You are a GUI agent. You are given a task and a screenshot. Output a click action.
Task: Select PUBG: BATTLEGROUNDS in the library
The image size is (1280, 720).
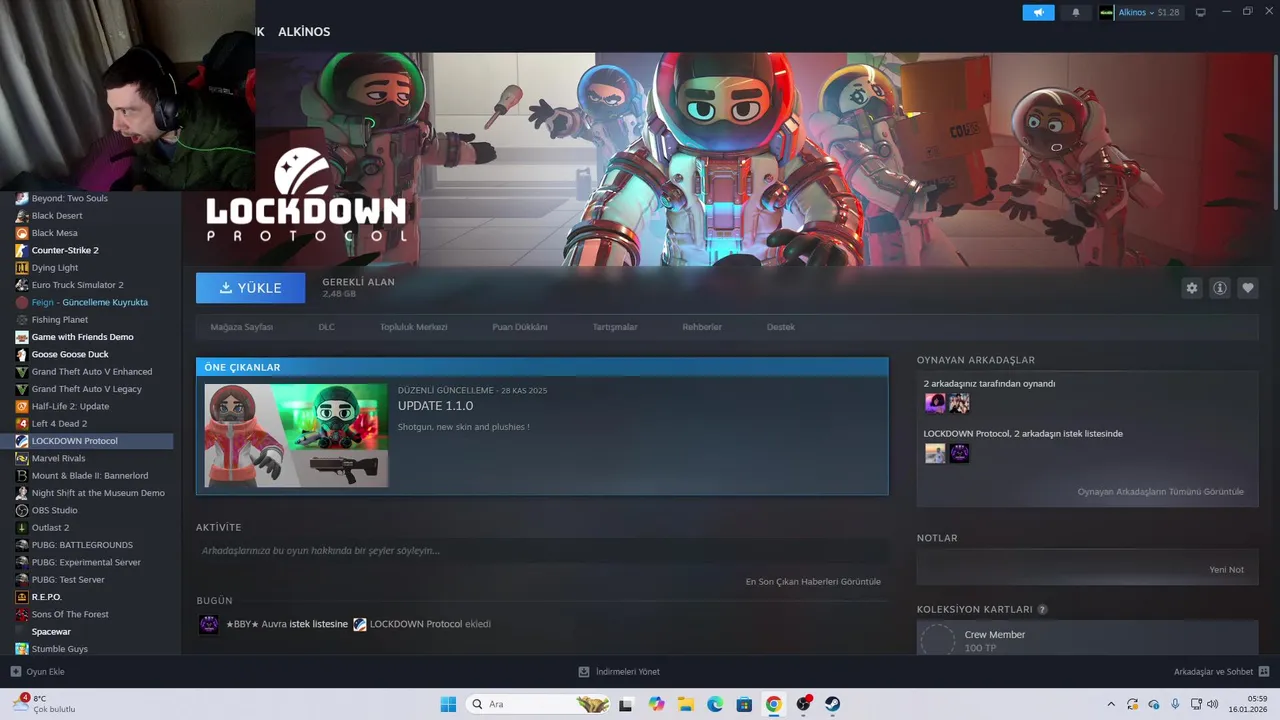click(x=82, y=545)
